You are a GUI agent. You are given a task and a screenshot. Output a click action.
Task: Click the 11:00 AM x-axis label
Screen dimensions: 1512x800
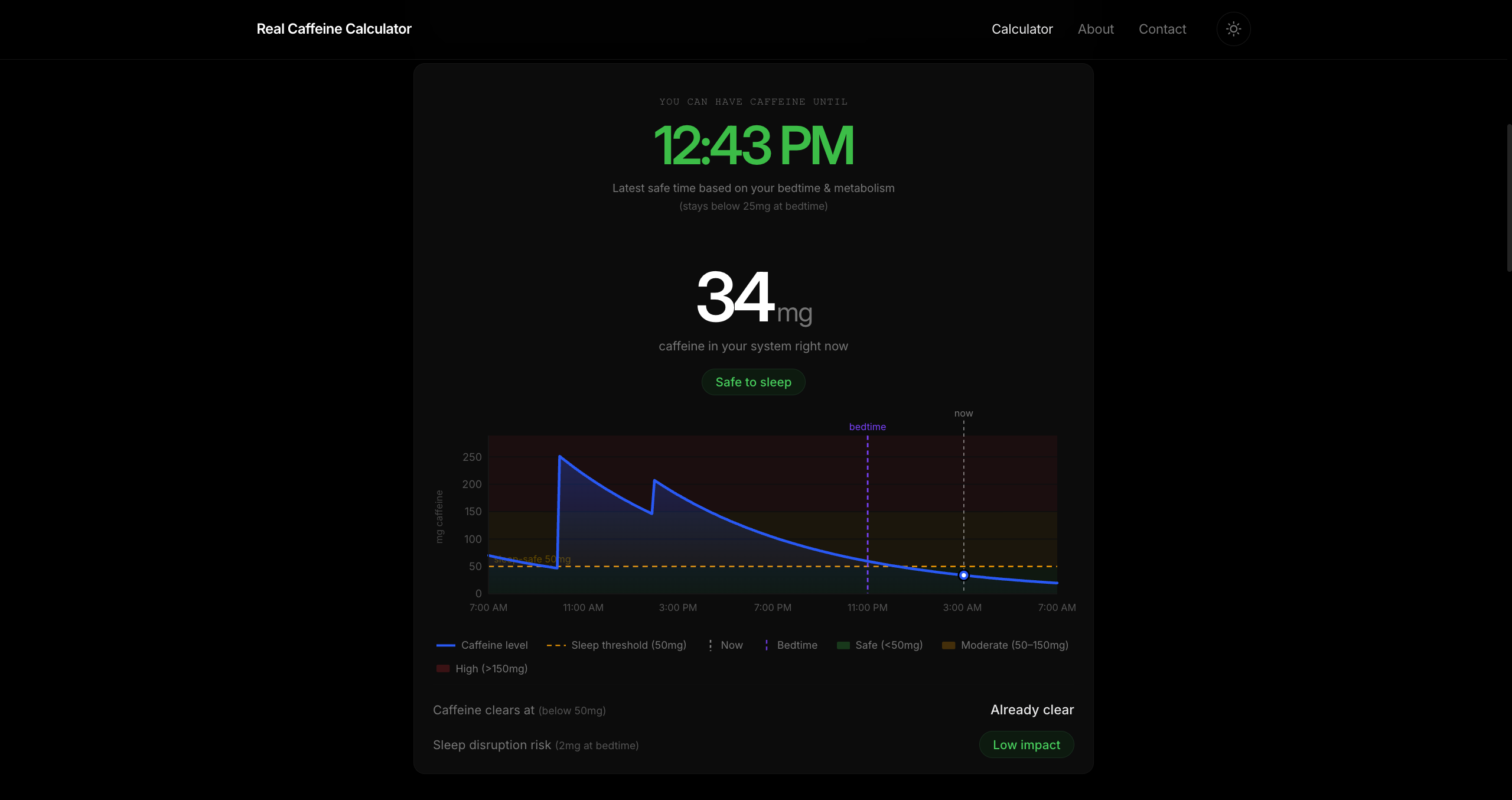click(x=583, y=607)
